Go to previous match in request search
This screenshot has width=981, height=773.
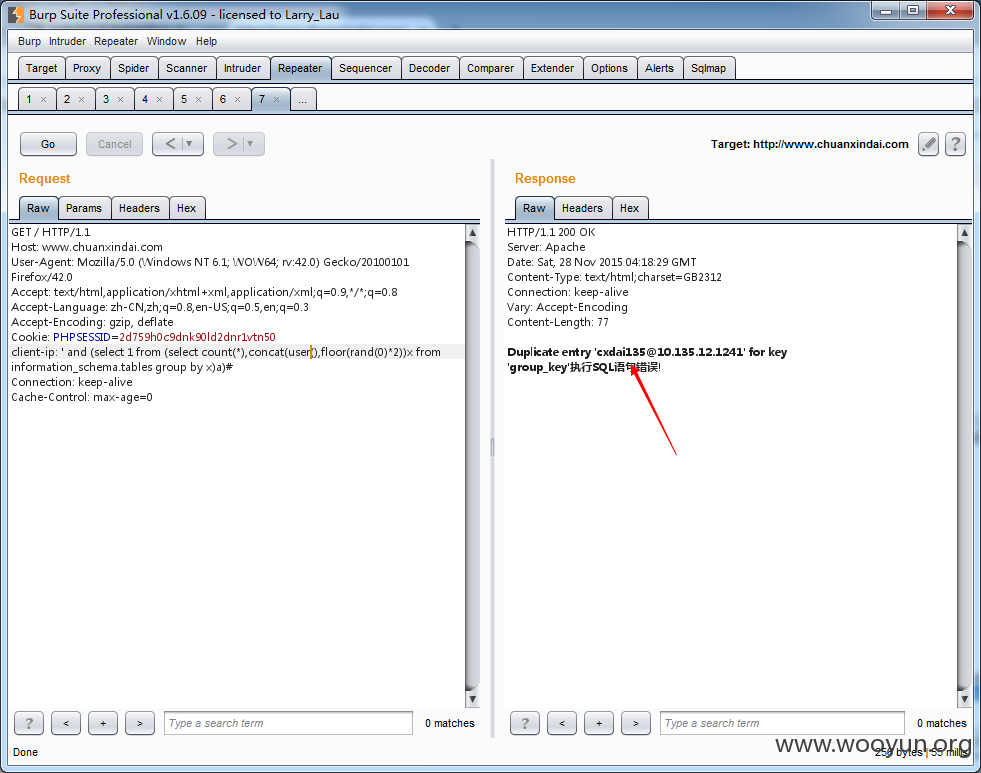(x=66, y=724)
